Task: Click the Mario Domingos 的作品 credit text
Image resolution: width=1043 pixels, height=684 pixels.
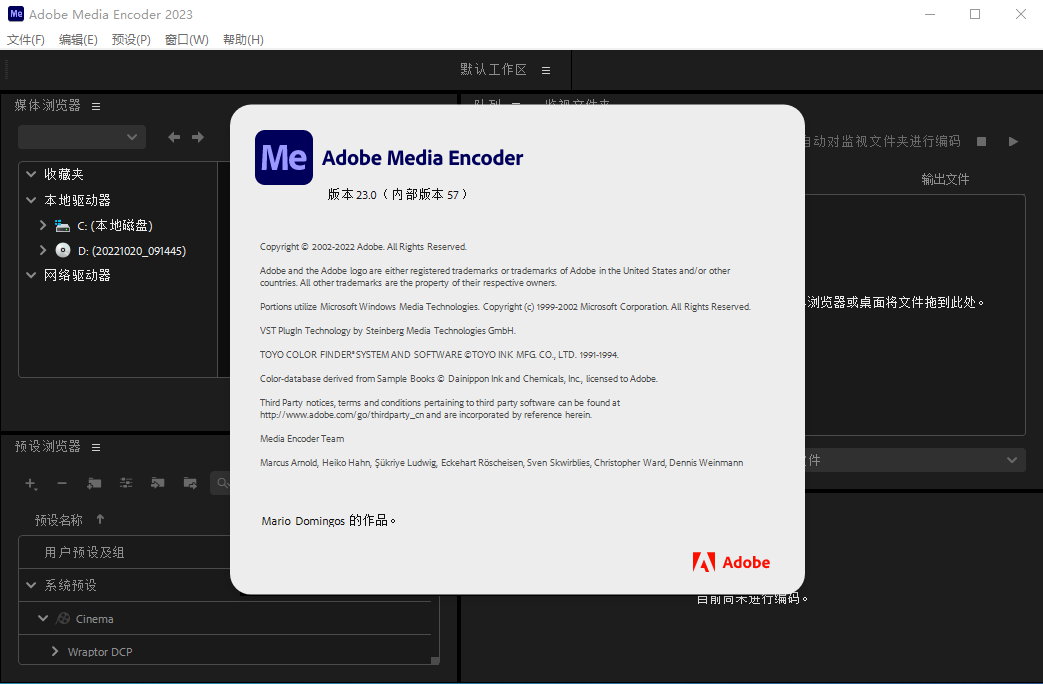Action: point(329,520)
